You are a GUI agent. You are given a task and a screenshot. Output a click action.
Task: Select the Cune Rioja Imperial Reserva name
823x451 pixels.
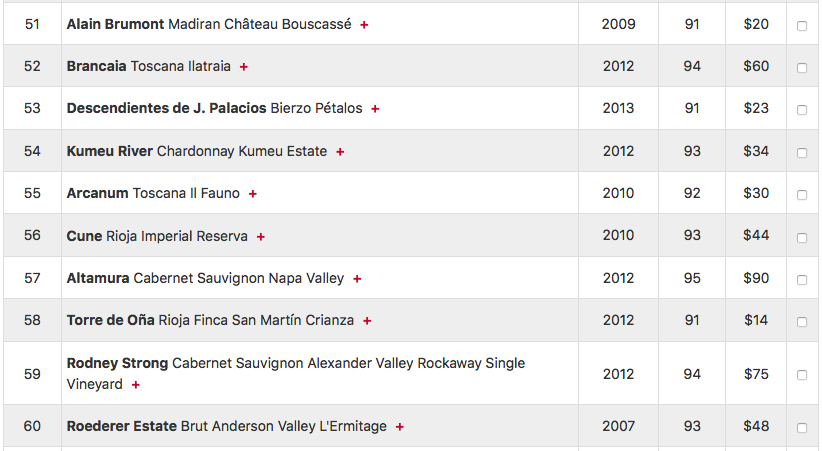[x=157, y=236]
